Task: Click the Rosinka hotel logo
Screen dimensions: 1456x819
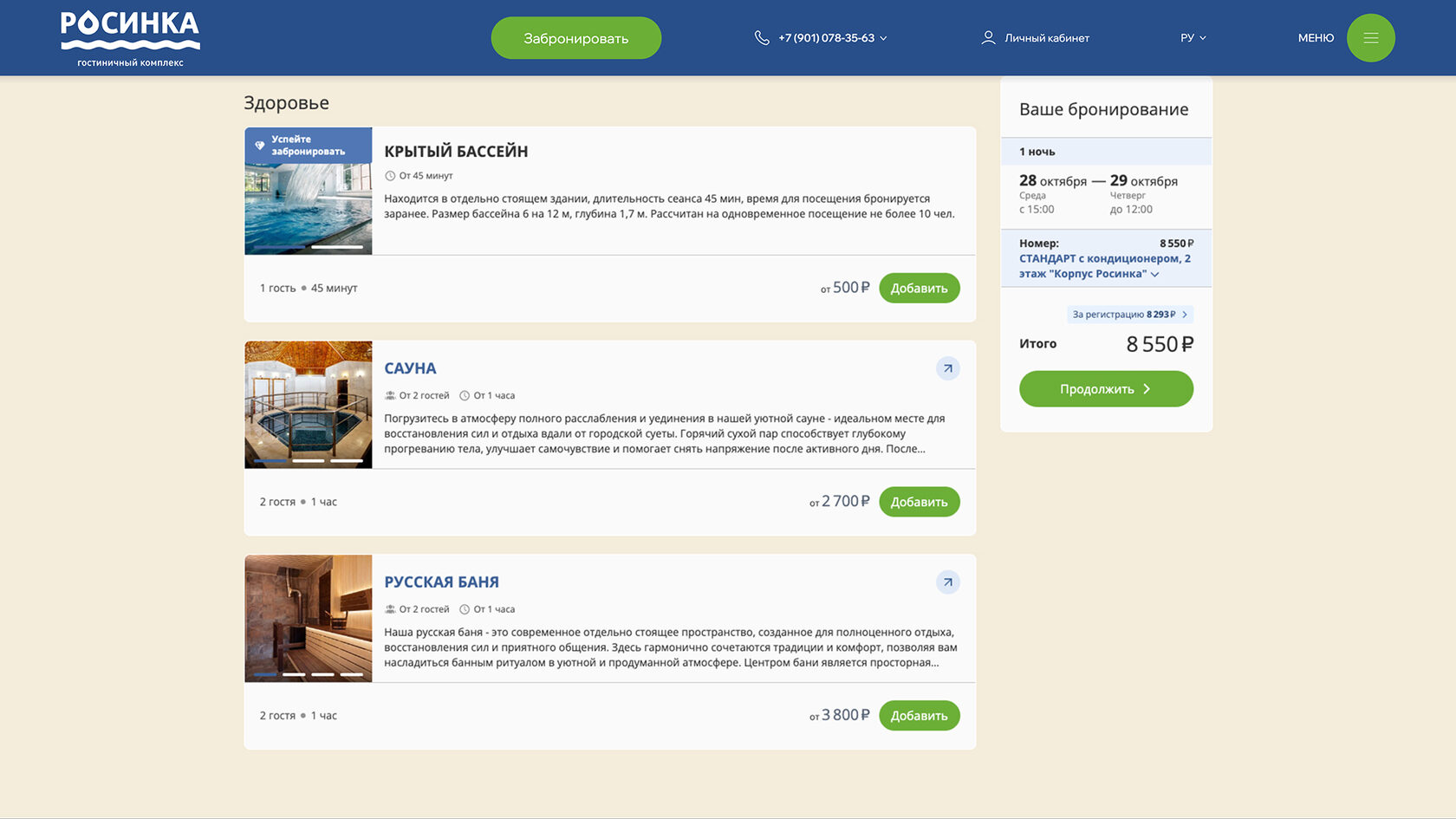Action: coord(130,38)
